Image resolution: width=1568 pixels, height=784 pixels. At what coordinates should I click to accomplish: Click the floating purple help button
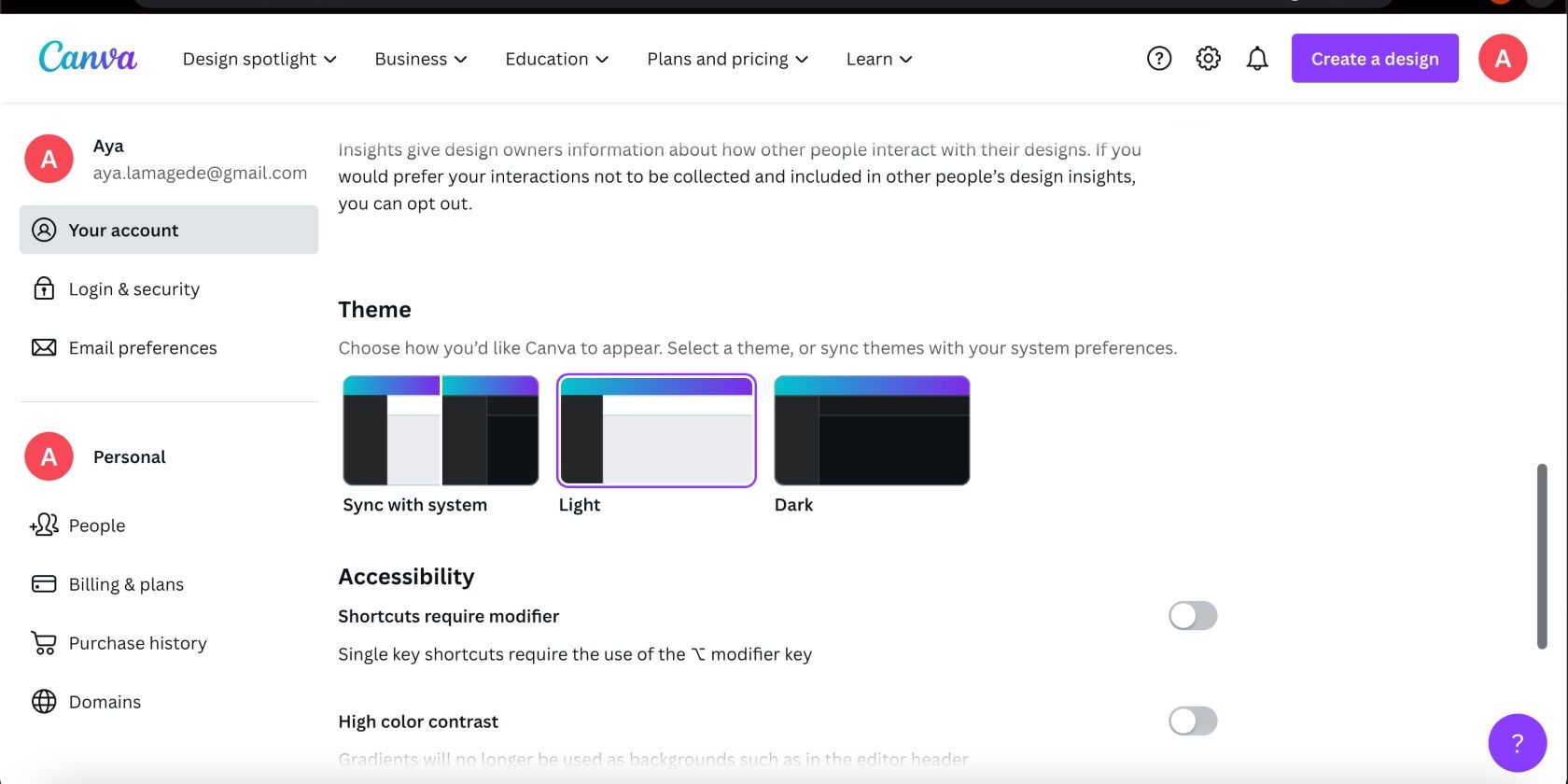(x=1517, y=743)
